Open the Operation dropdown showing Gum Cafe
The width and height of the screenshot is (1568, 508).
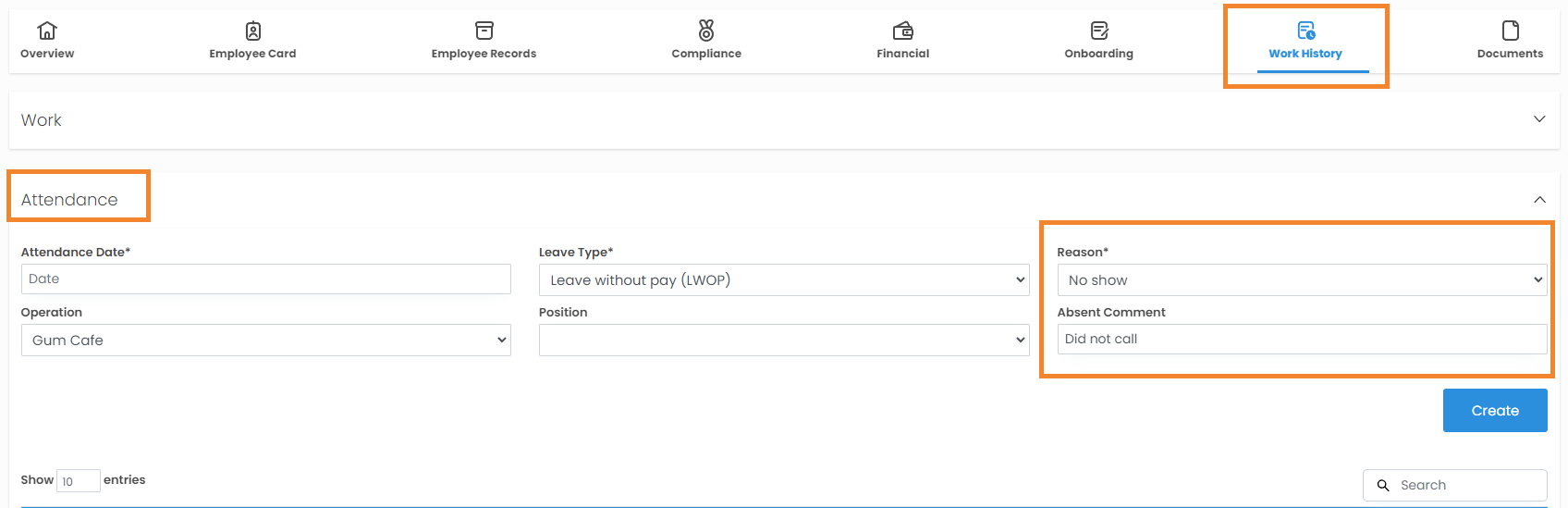265,341
